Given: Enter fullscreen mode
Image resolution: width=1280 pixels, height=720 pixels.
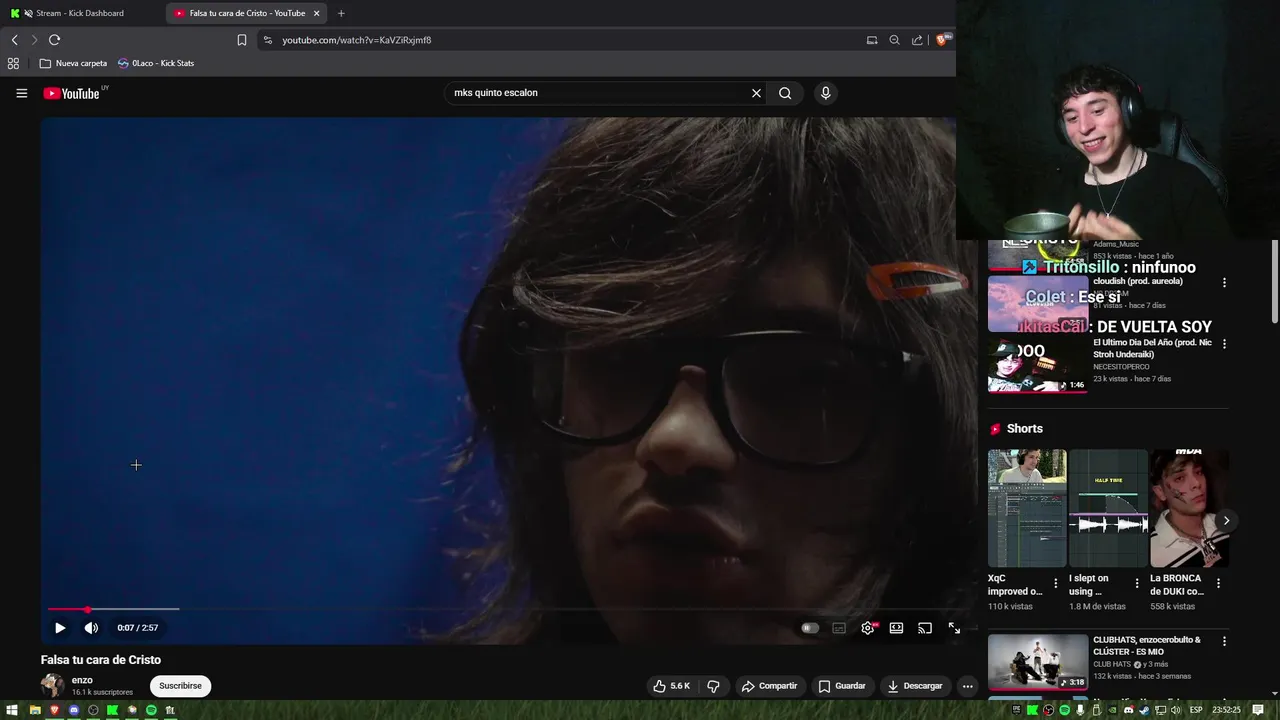Looking at the screenshot, I should [x=954, y=628].
